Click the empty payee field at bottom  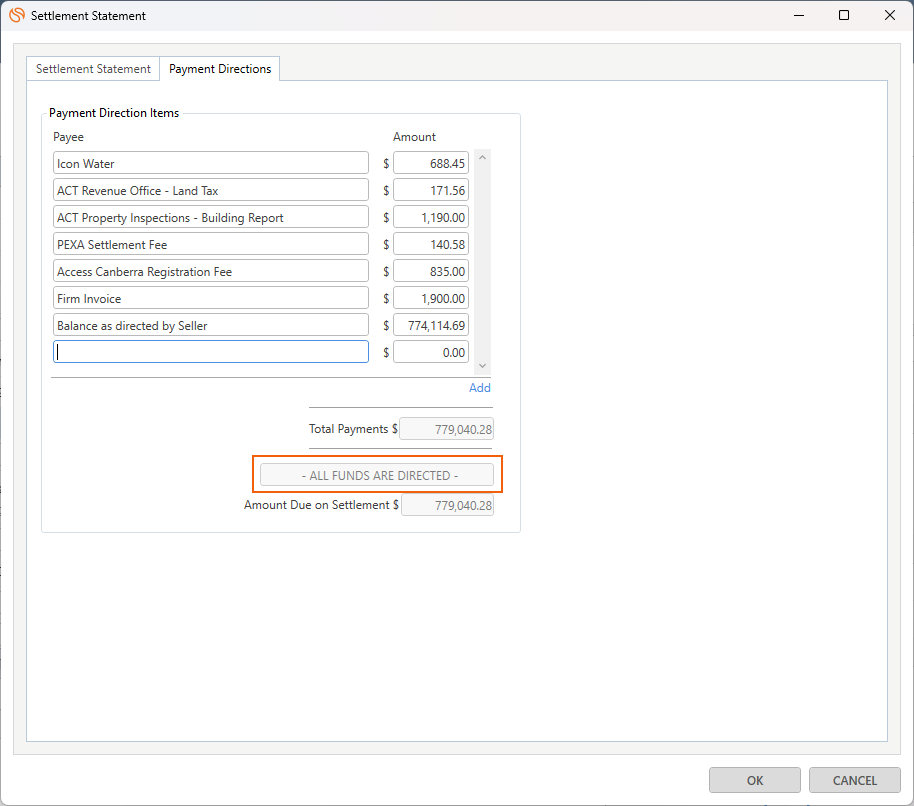click(x=211, y=352)
